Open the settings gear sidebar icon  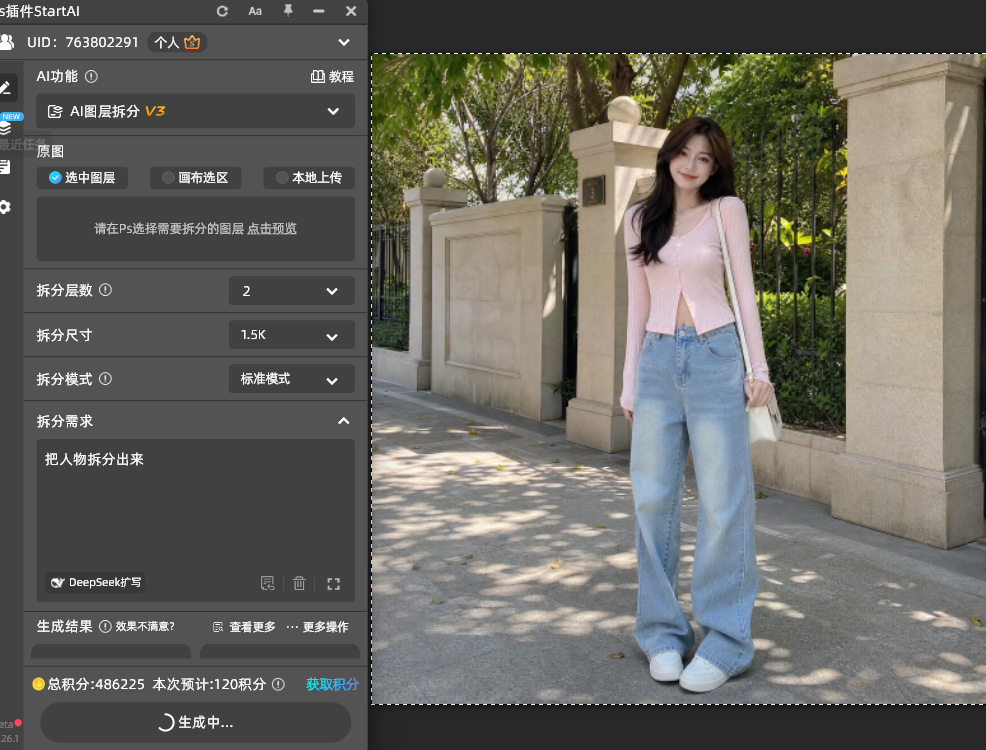6,207
